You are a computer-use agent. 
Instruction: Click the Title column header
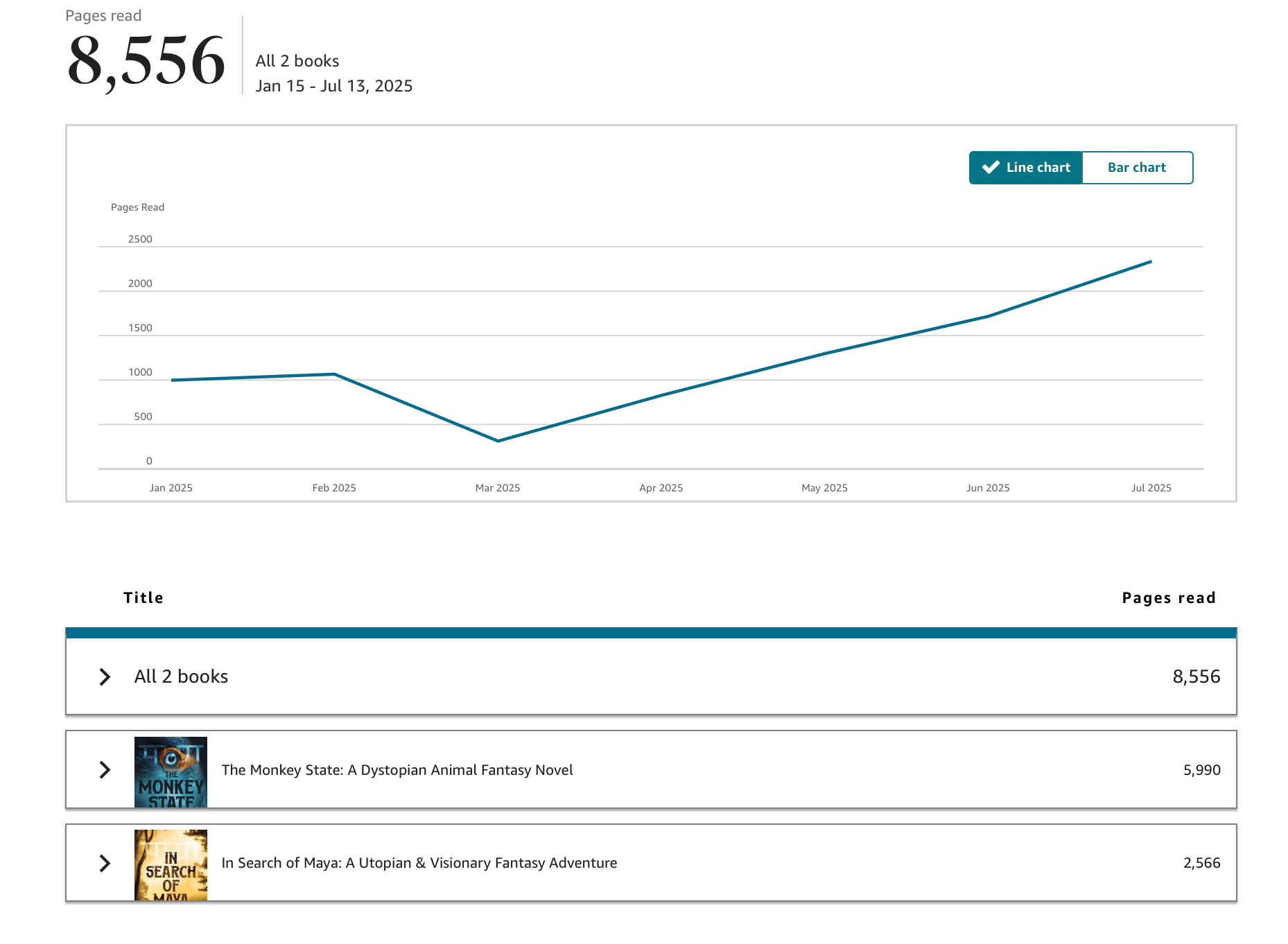143,597
